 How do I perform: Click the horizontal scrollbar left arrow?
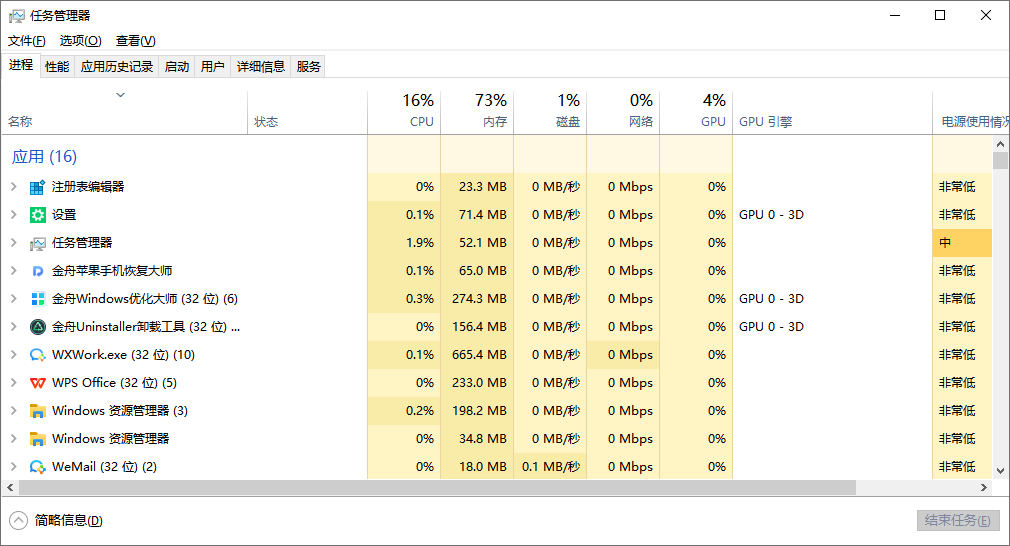[x=10, y=487]
